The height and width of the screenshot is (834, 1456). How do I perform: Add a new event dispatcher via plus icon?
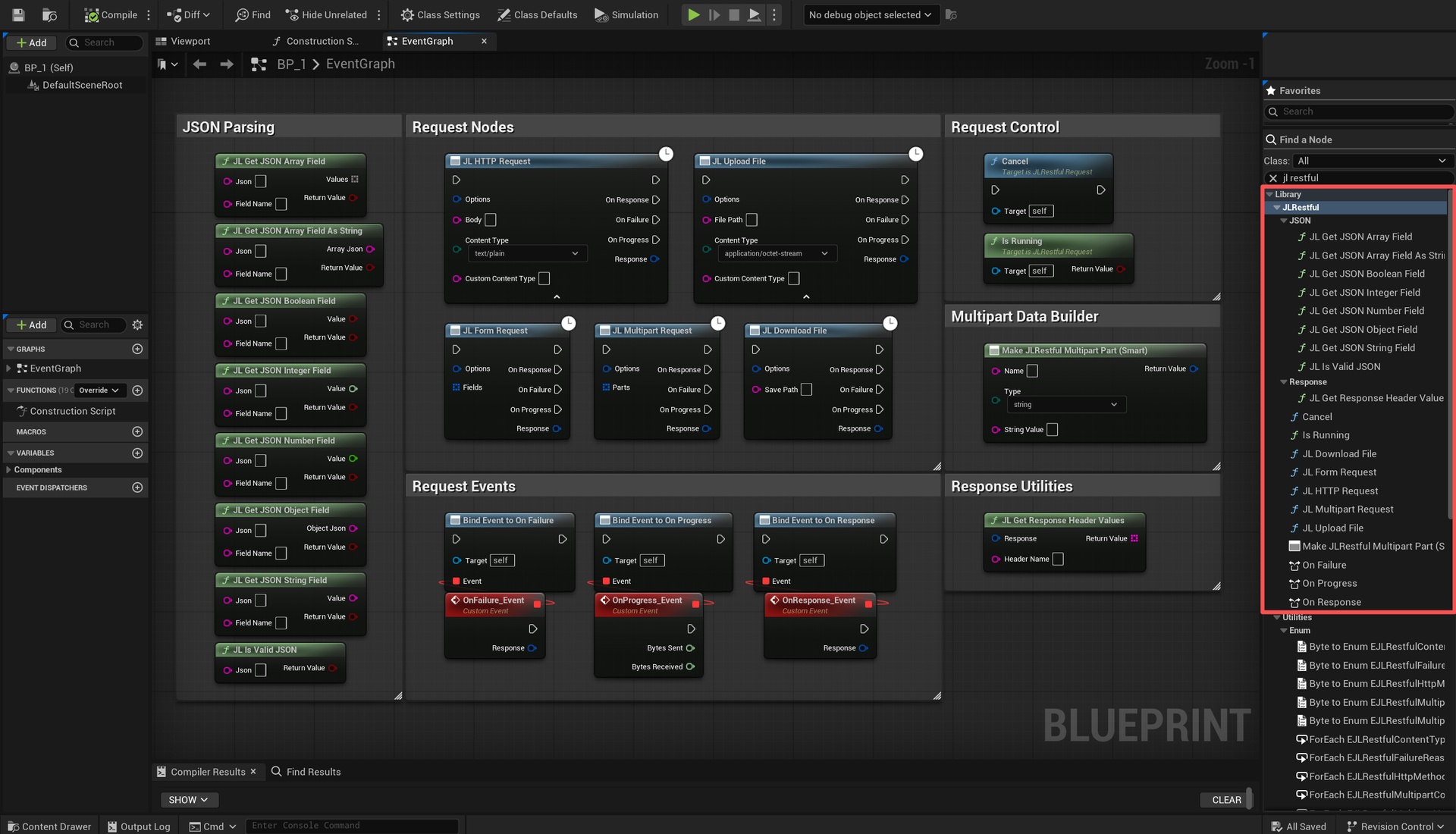137,488
